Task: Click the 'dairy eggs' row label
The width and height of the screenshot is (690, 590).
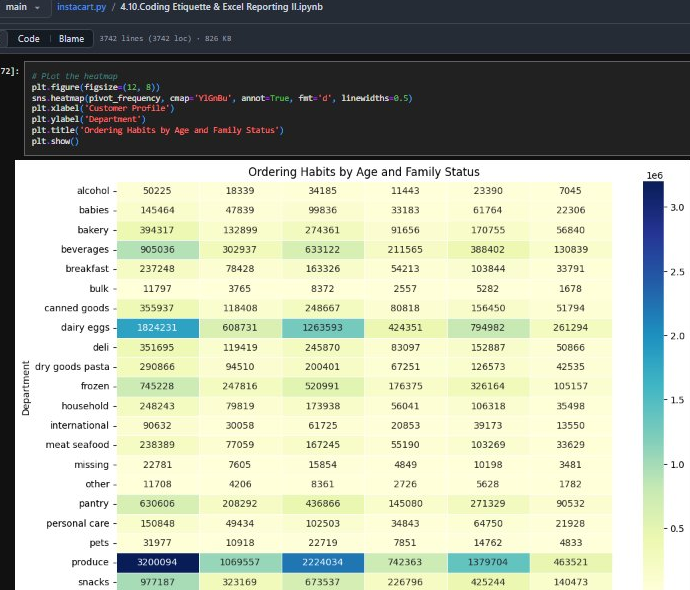Action: (85, 328)
